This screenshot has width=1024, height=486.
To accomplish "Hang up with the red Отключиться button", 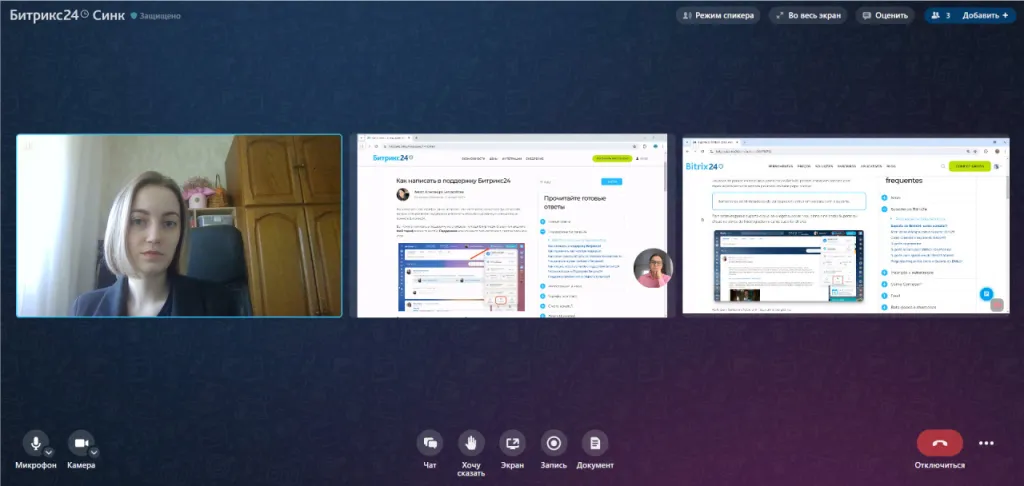I will pos(939,443).
